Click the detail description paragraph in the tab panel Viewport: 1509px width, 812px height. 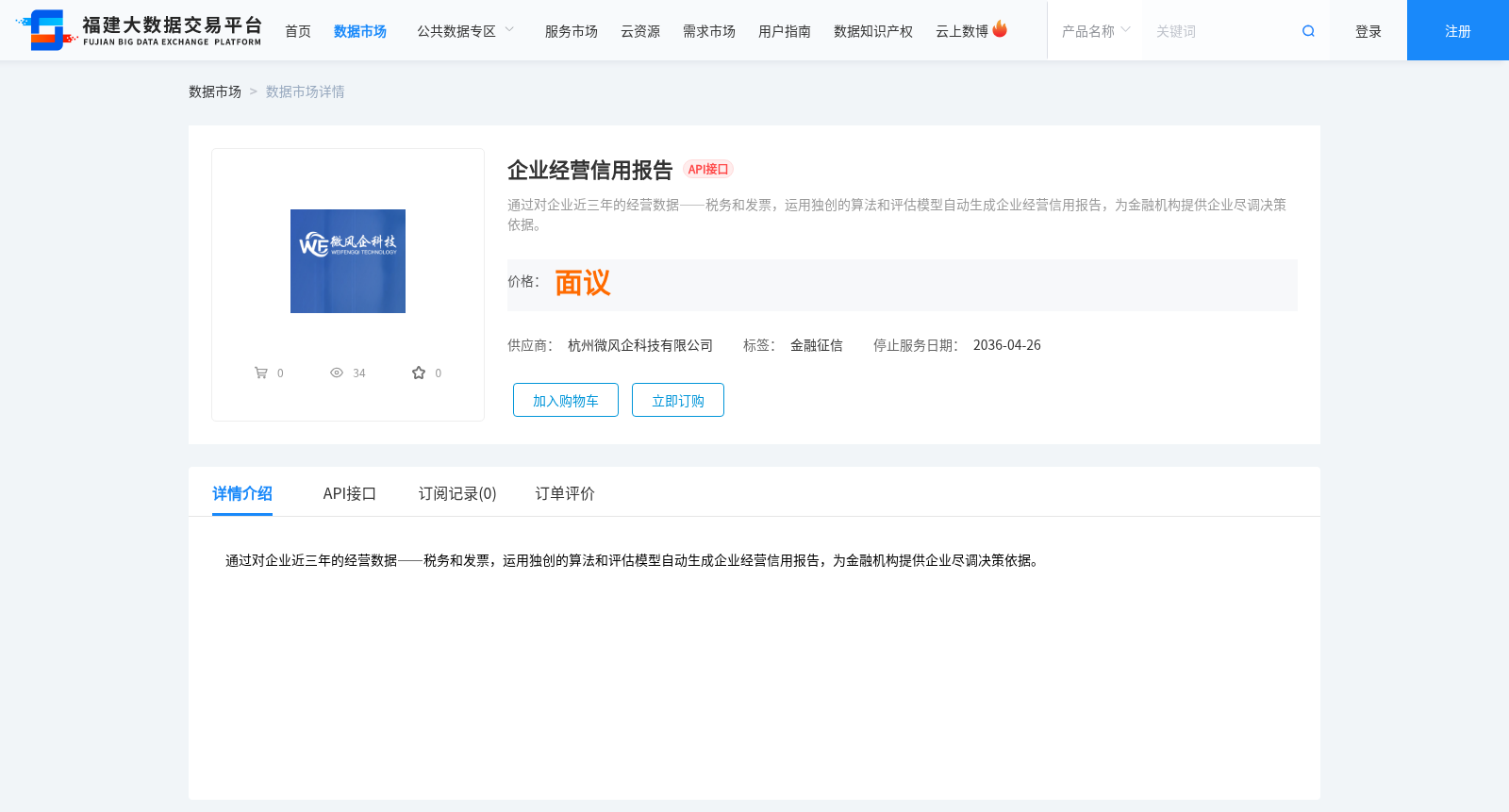click(634, 560)
